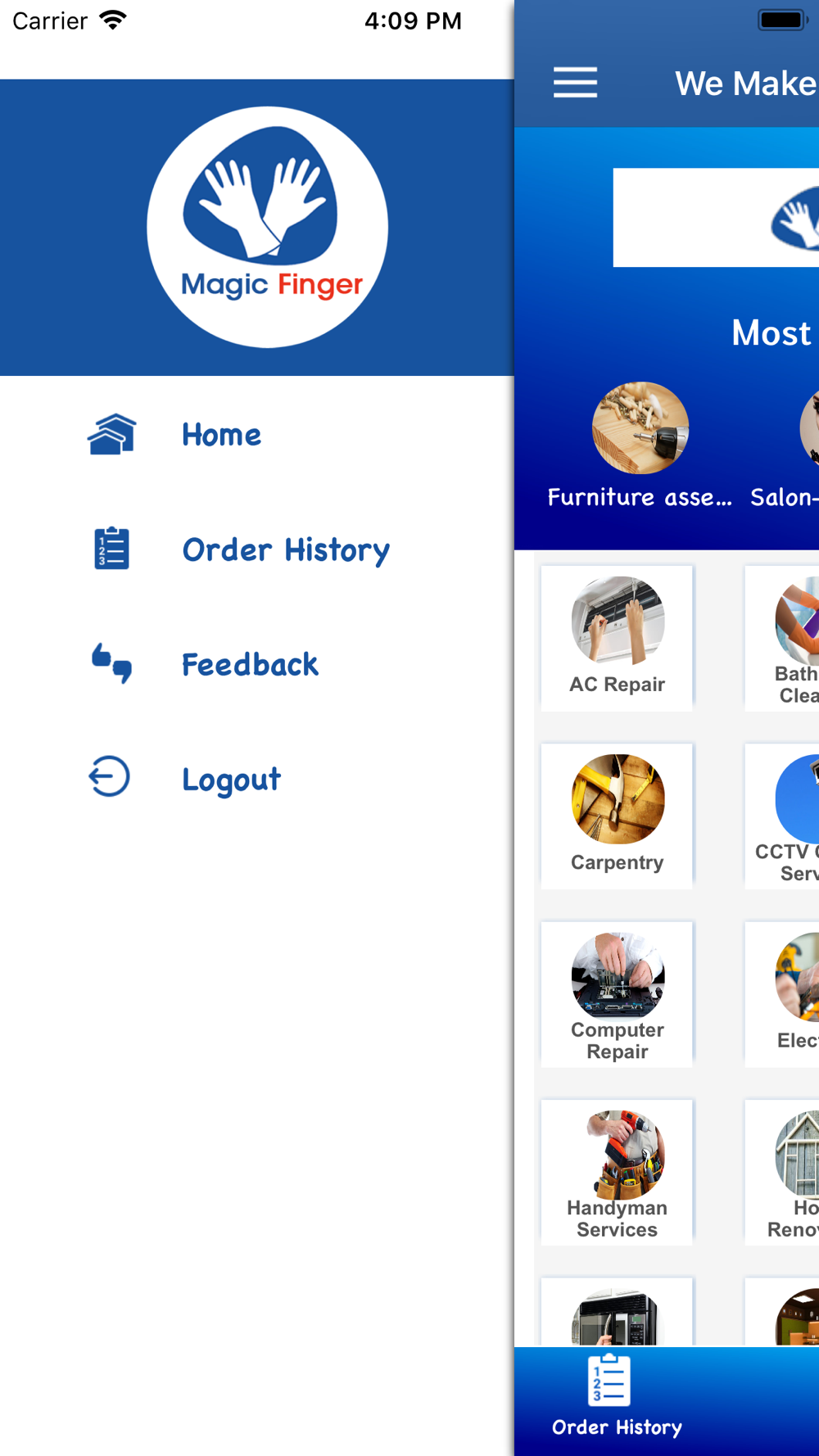
Task: Click the battery status icon
Action: 782,20
